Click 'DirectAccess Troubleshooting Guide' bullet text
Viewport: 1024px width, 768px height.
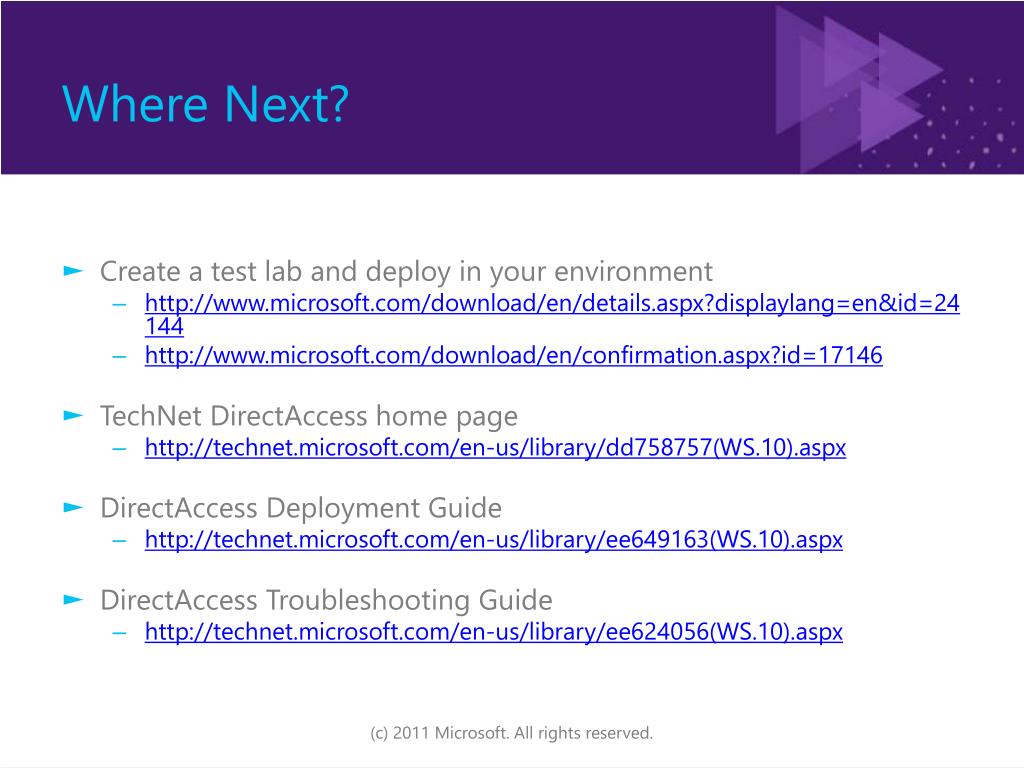(x=327, y=600)
